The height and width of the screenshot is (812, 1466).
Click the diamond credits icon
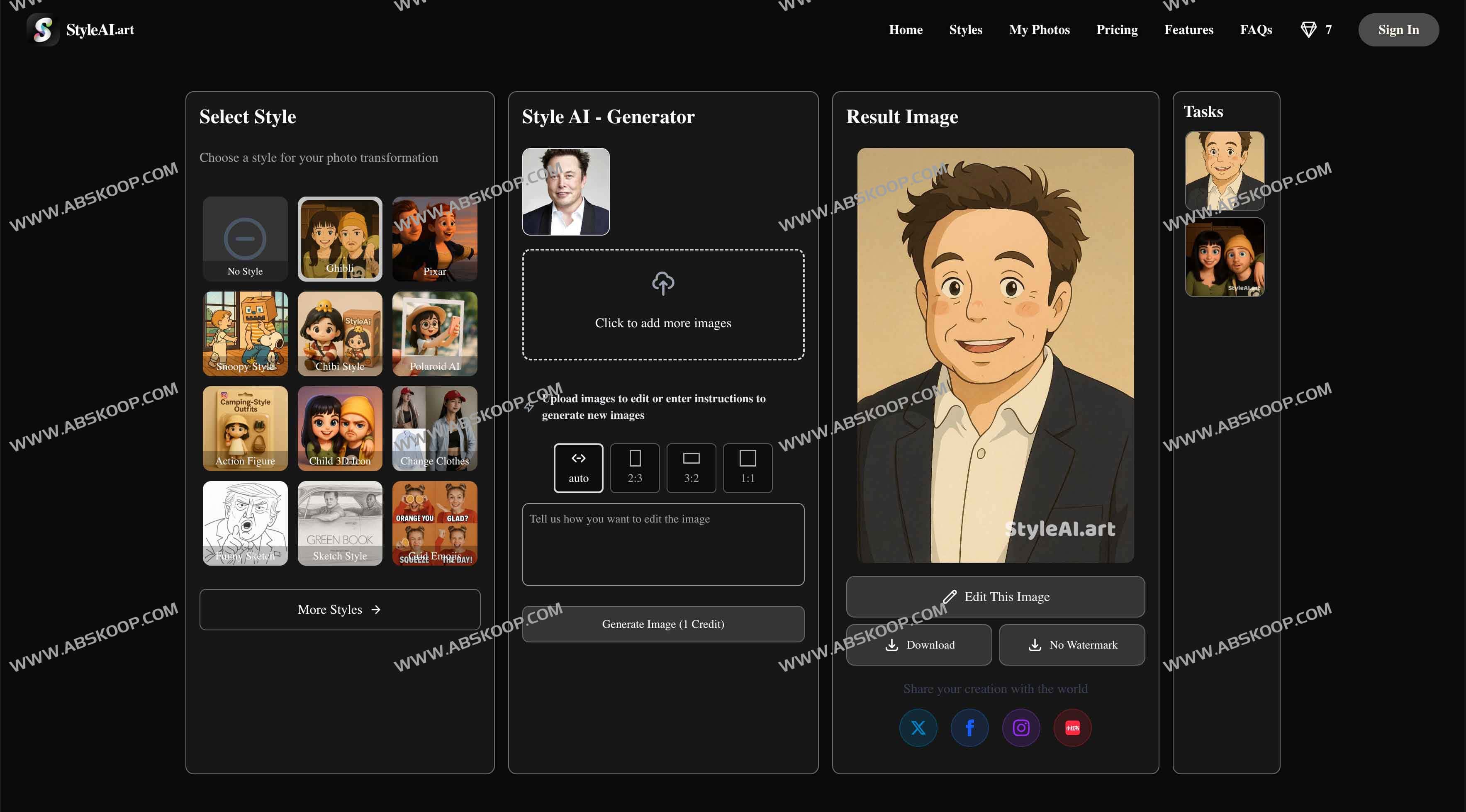pos(1308,29)
